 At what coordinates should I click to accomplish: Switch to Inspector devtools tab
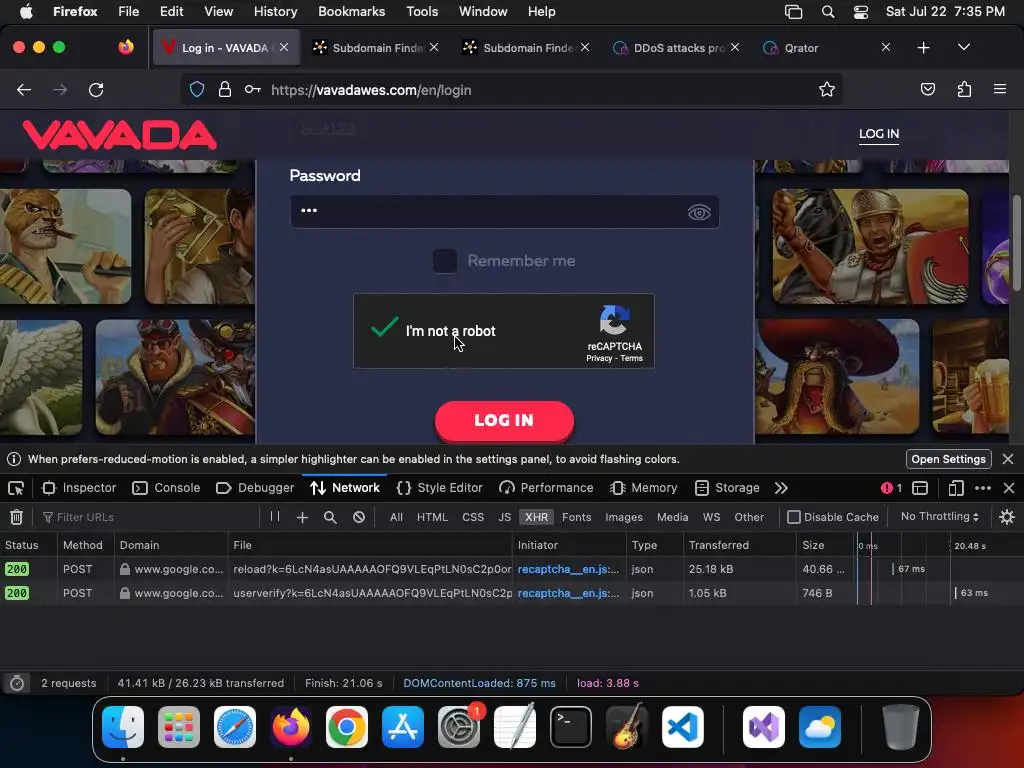click(x=79, y=488)
